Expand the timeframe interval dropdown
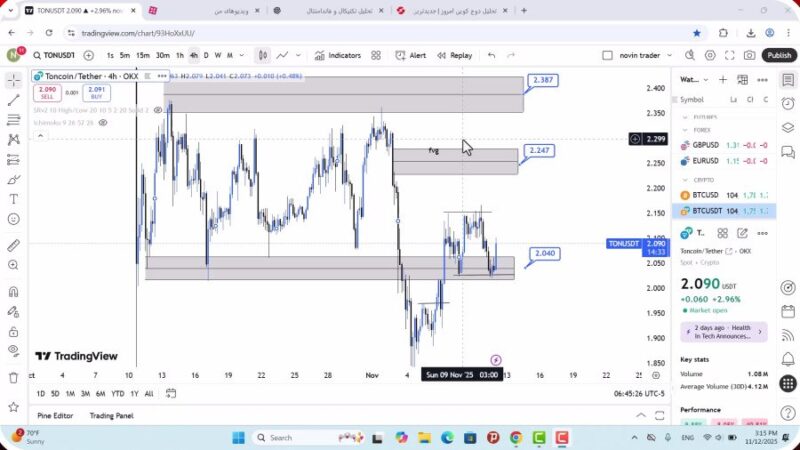 pyautogui.click(x=243, y=56)
